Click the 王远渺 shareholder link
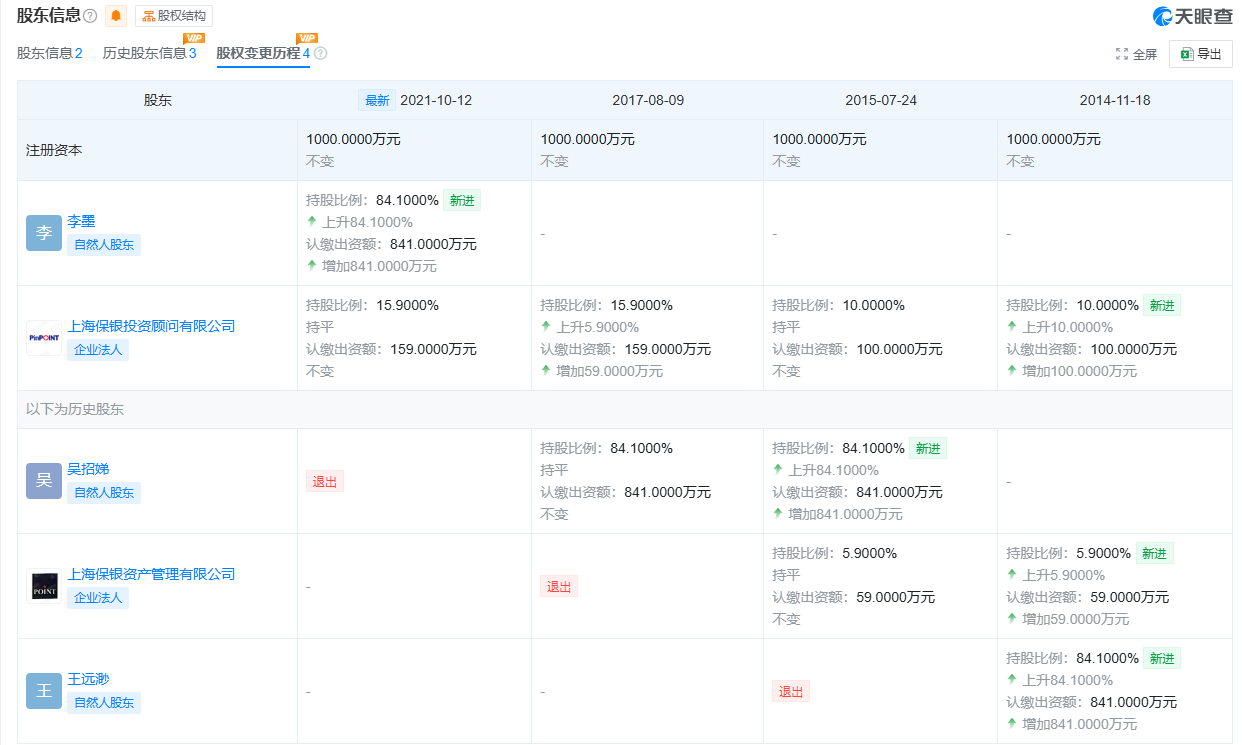The width and height of the screenshot is (1242, 745). (89, 678)
